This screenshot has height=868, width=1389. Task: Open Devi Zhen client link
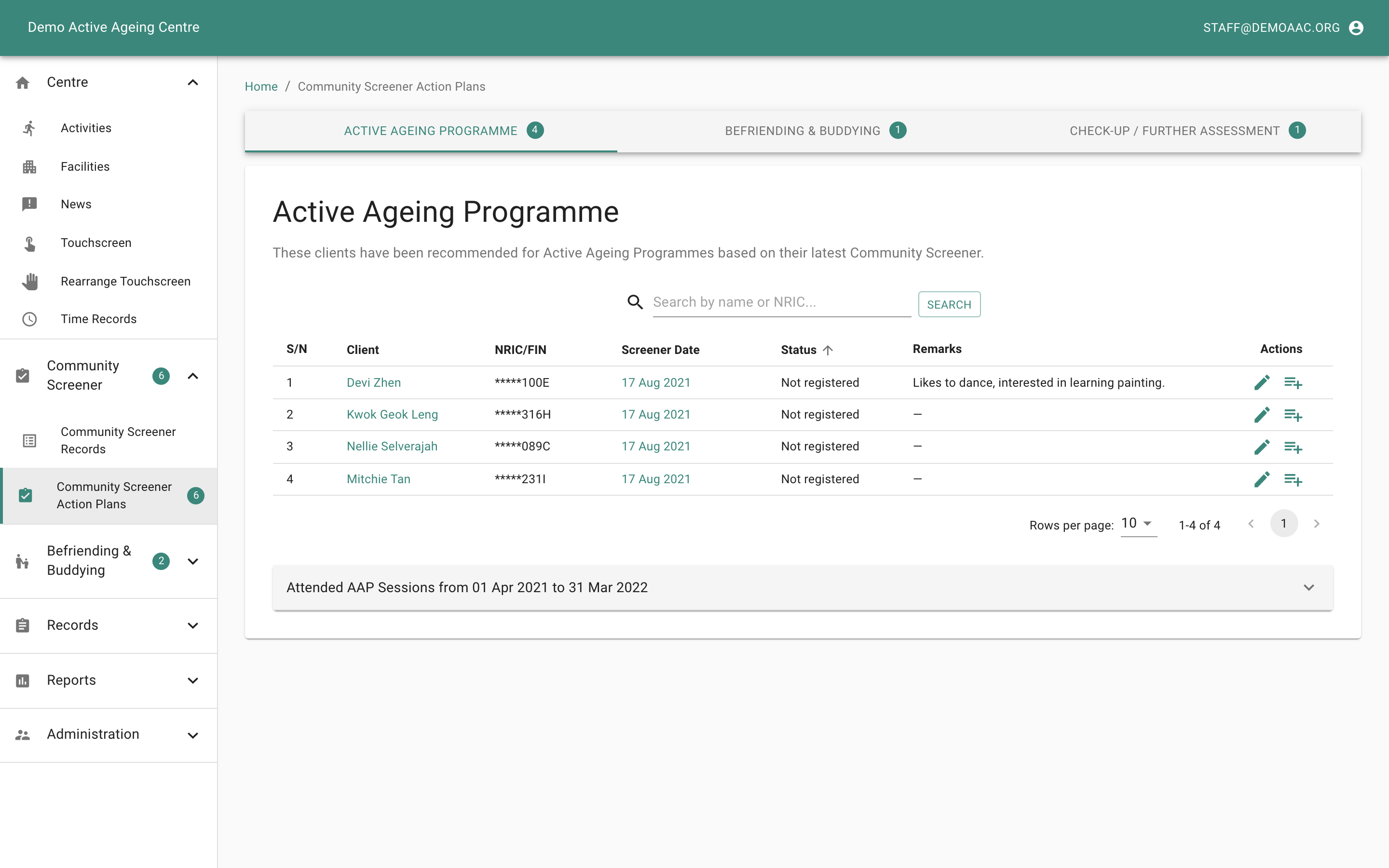[x=374, y=382]
